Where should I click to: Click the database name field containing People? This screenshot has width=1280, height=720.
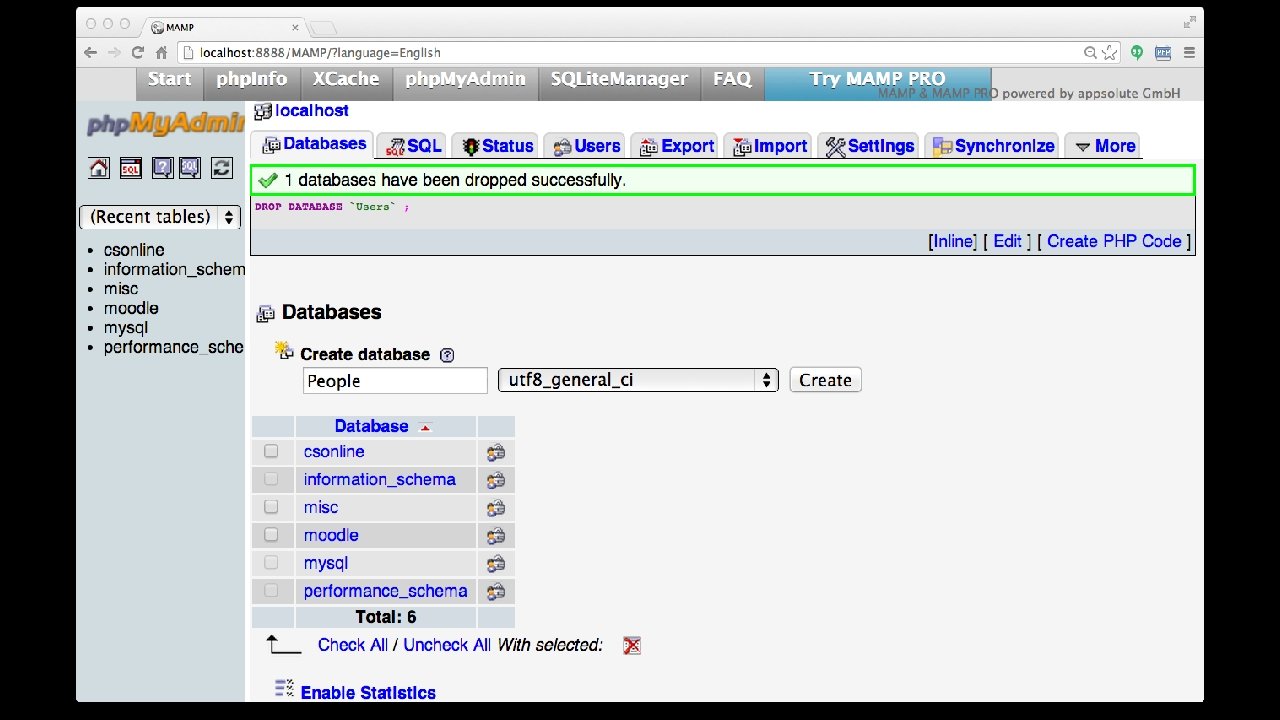[395, 381]
